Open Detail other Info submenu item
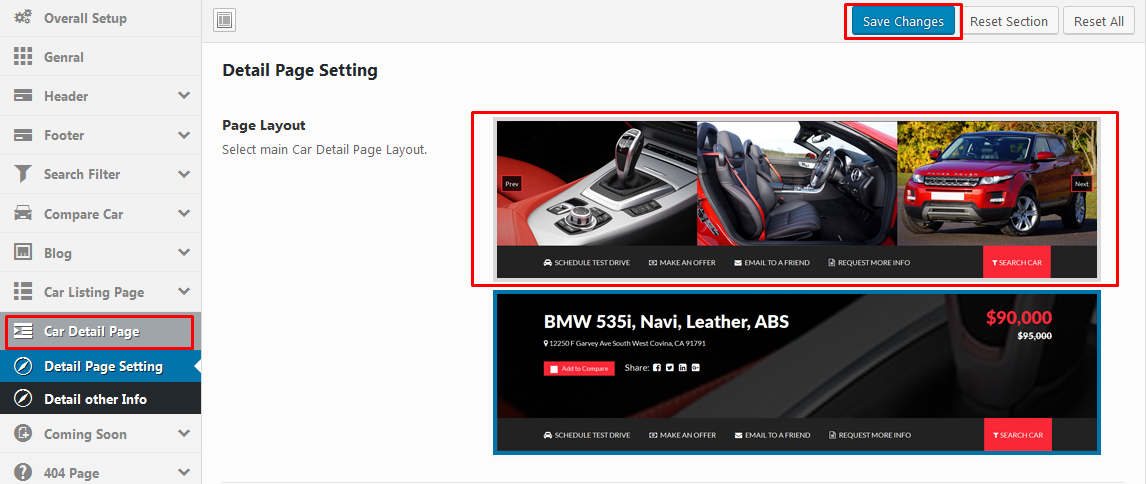Screen dimensions: 1146x484 (100, 399)
